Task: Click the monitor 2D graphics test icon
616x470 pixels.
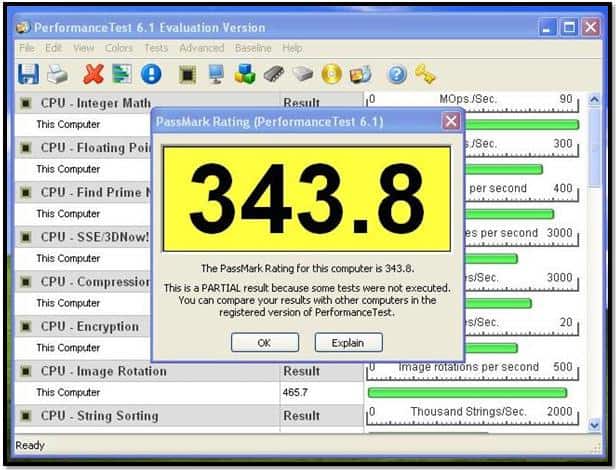Action: coord(216,73)
